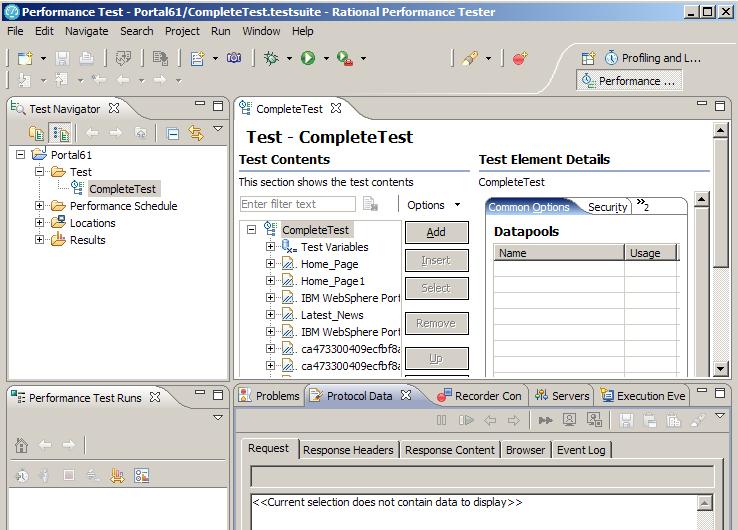Open the File menu
This screenshot has height=530, width=738.
pyautogui.click(x=15, y=31)
